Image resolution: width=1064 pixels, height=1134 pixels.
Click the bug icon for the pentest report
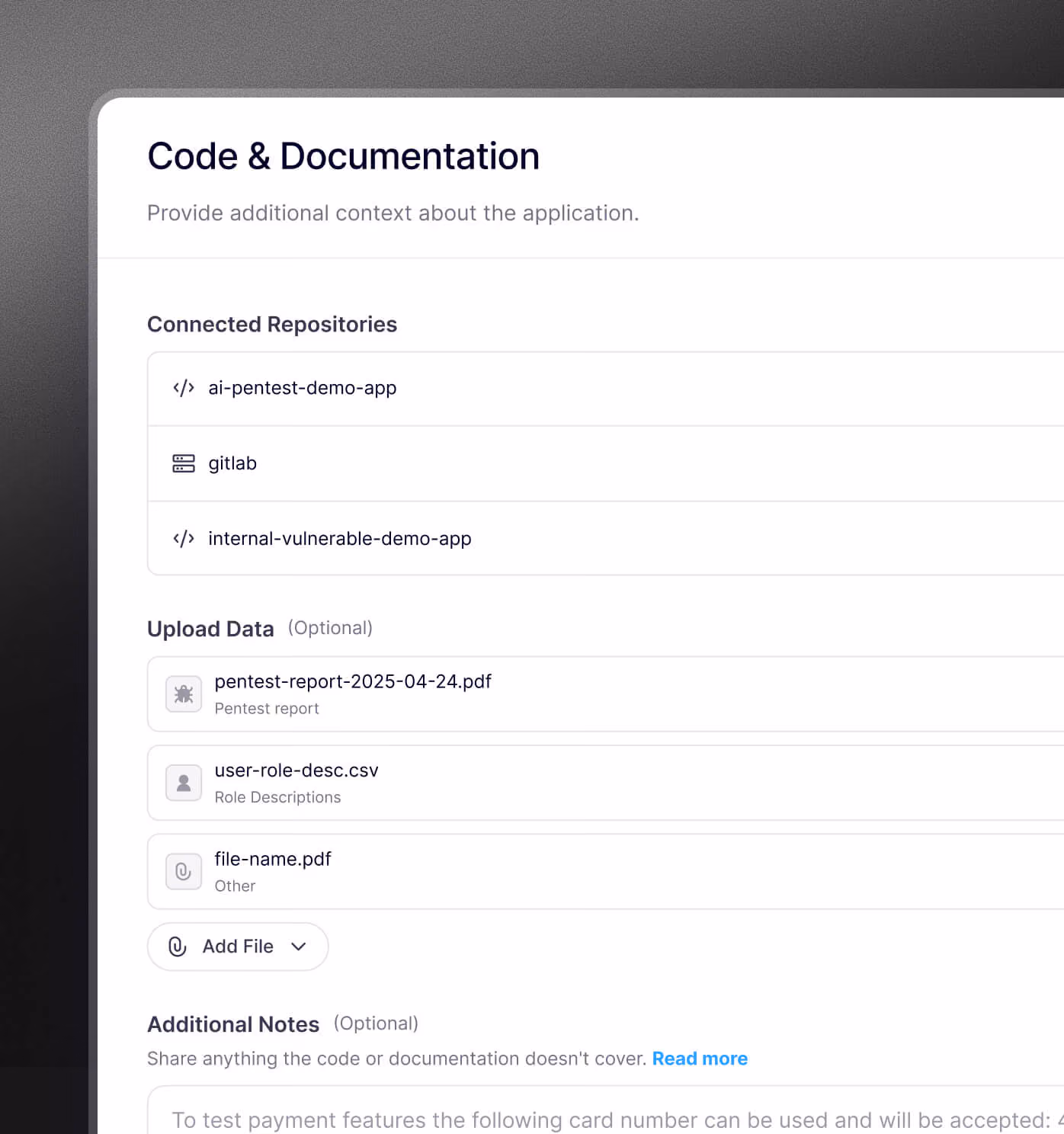[x=184, y=694]
